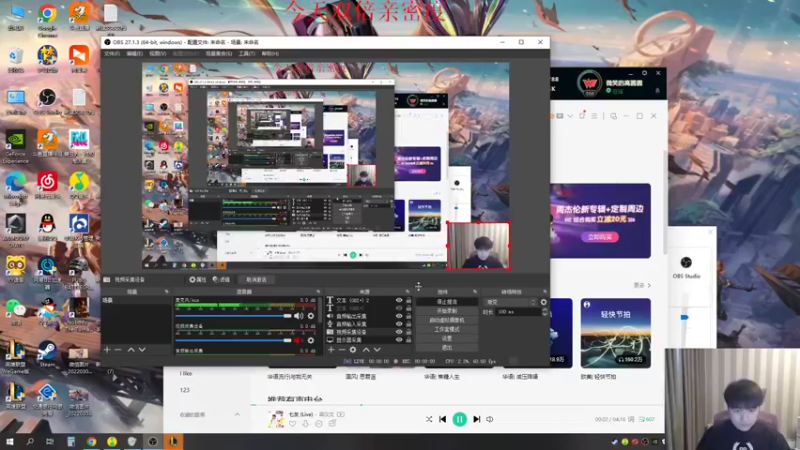
Task: Open source properties gear in Sources panel
Action: pyautogui.click(x=353, y=349)
